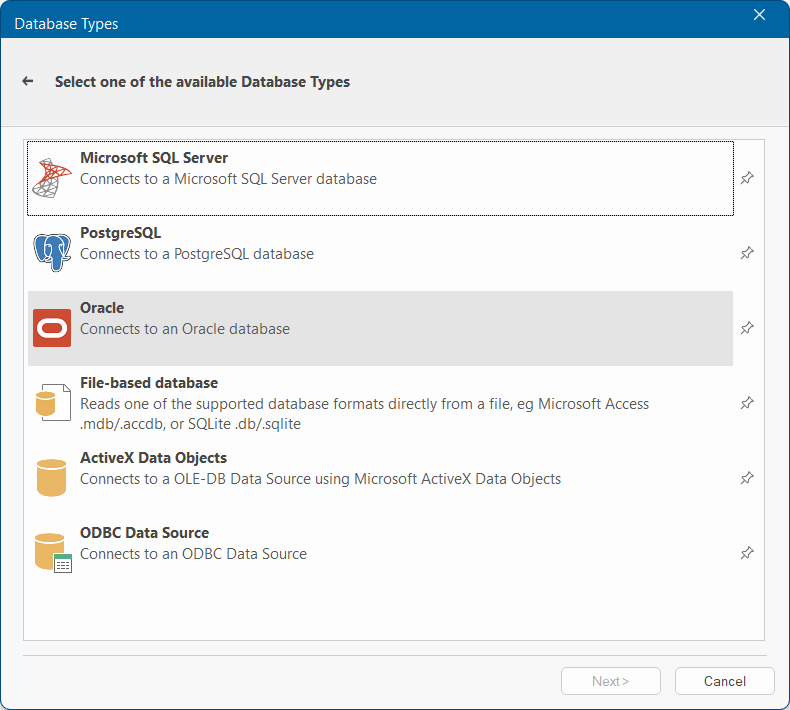Pin the PostgreSQL entry

pos(747,253)
